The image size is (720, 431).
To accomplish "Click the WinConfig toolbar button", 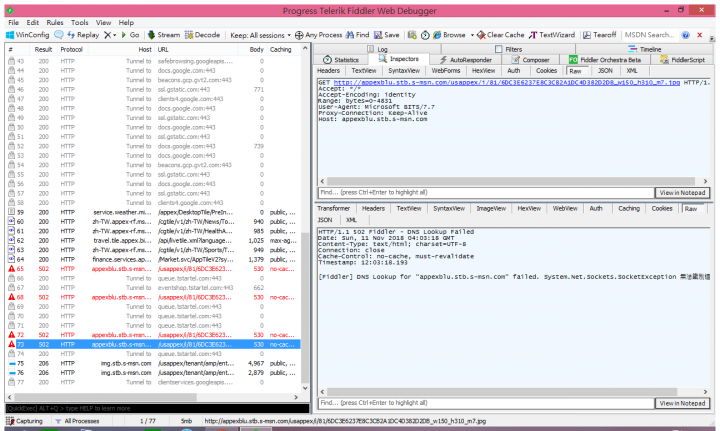I will coord(28,35).
